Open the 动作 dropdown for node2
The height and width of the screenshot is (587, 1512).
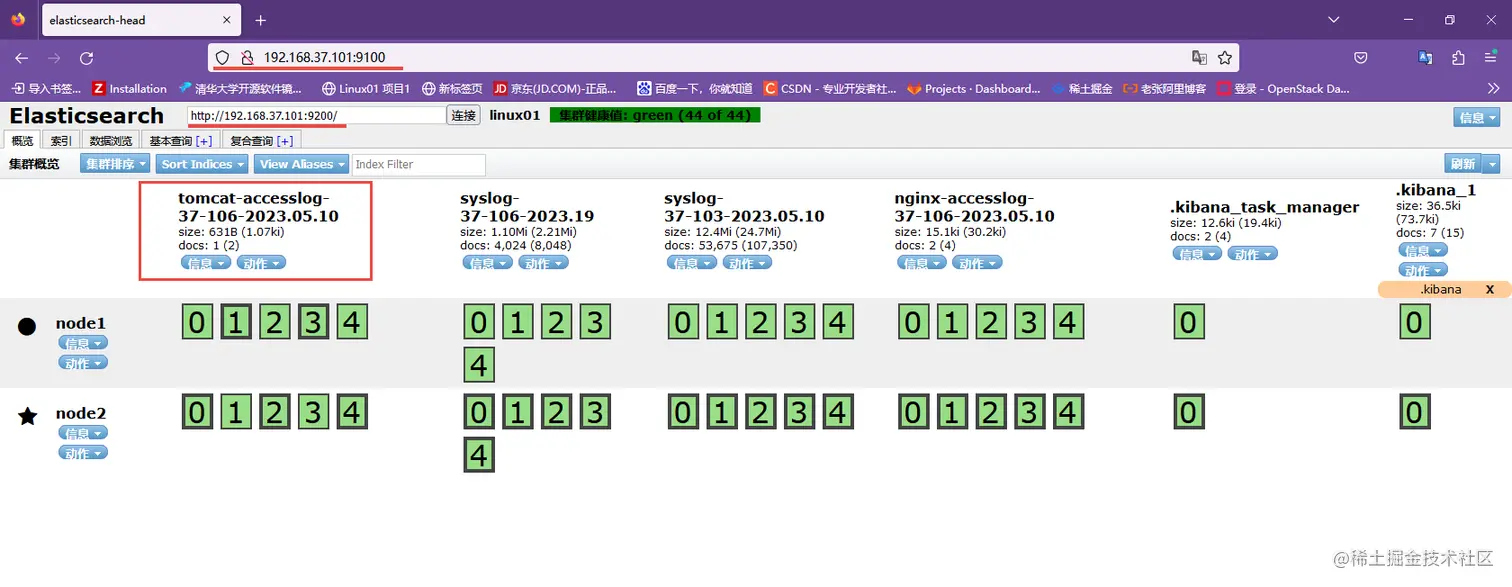coord(83,453)
